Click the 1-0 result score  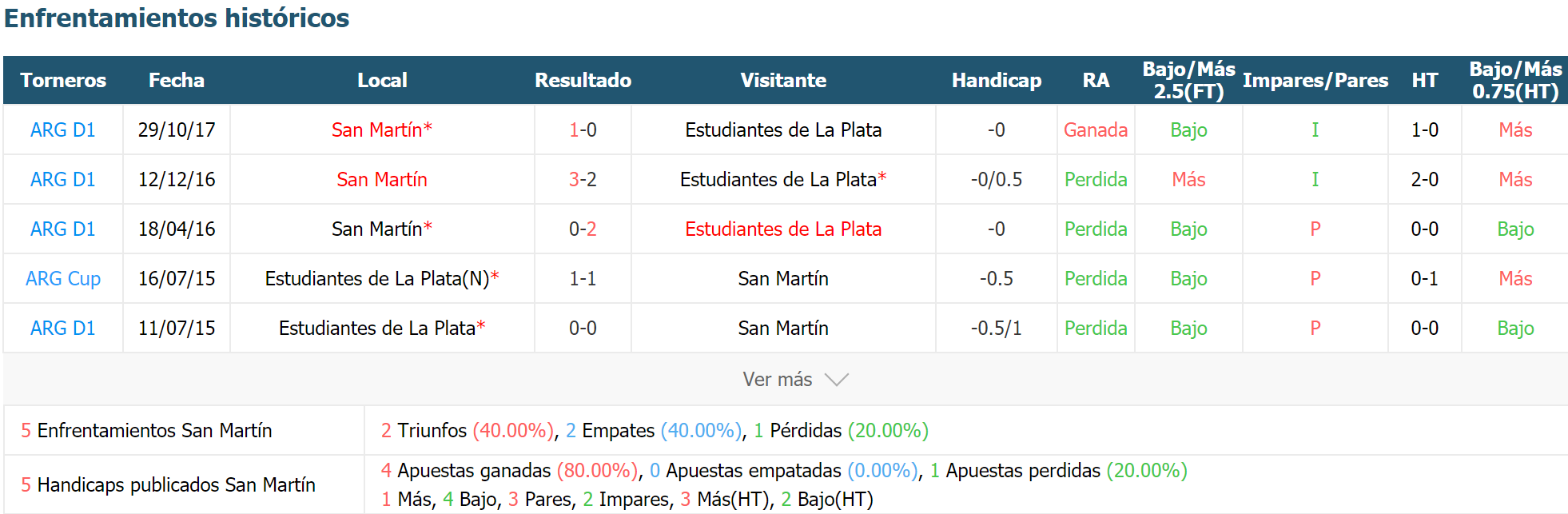pyautogui.click(x=583, y=129)
